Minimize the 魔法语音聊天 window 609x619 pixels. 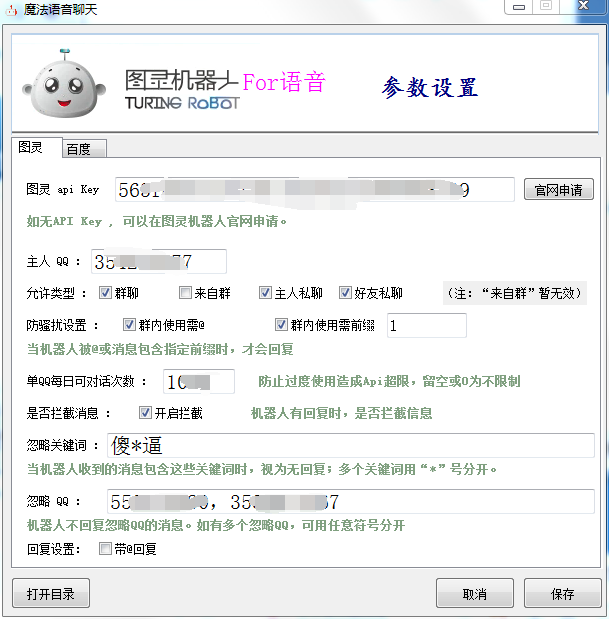(519, 7)
